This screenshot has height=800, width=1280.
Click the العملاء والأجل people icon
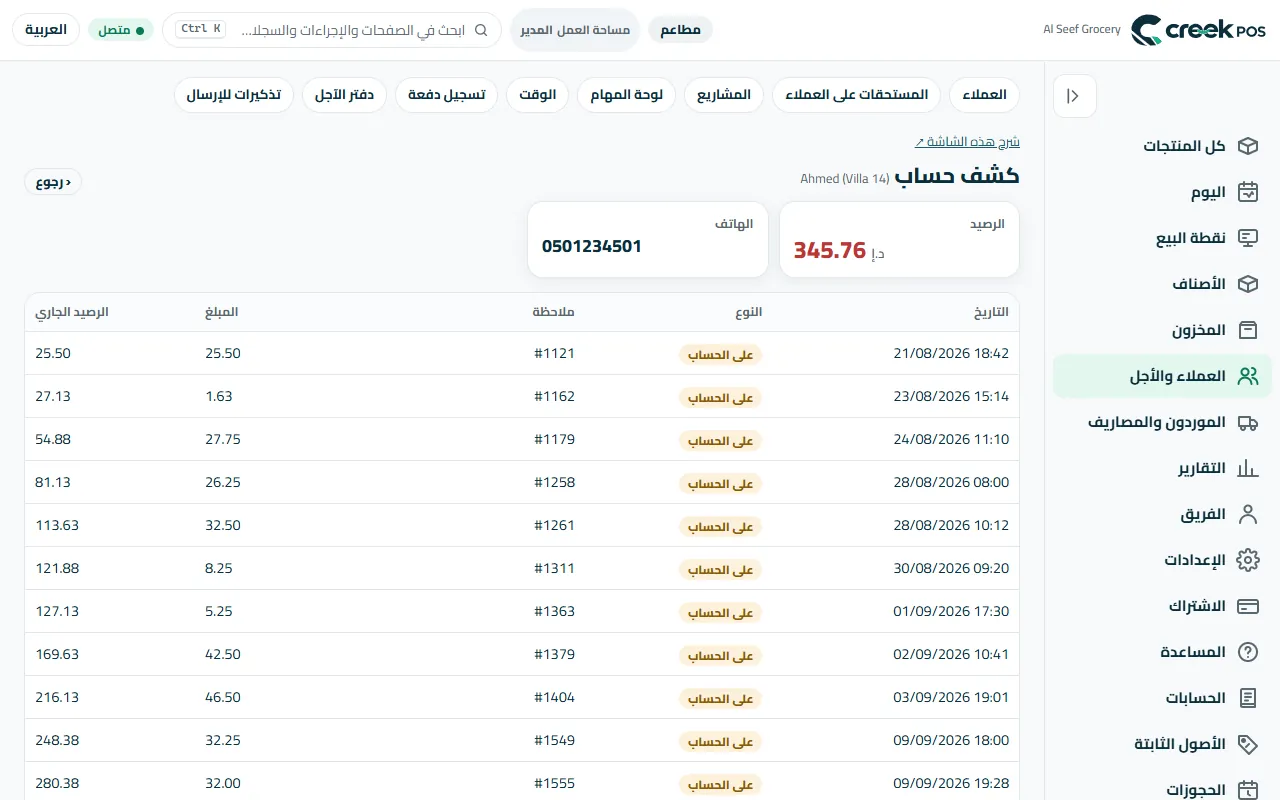[x=1247, y=376]
